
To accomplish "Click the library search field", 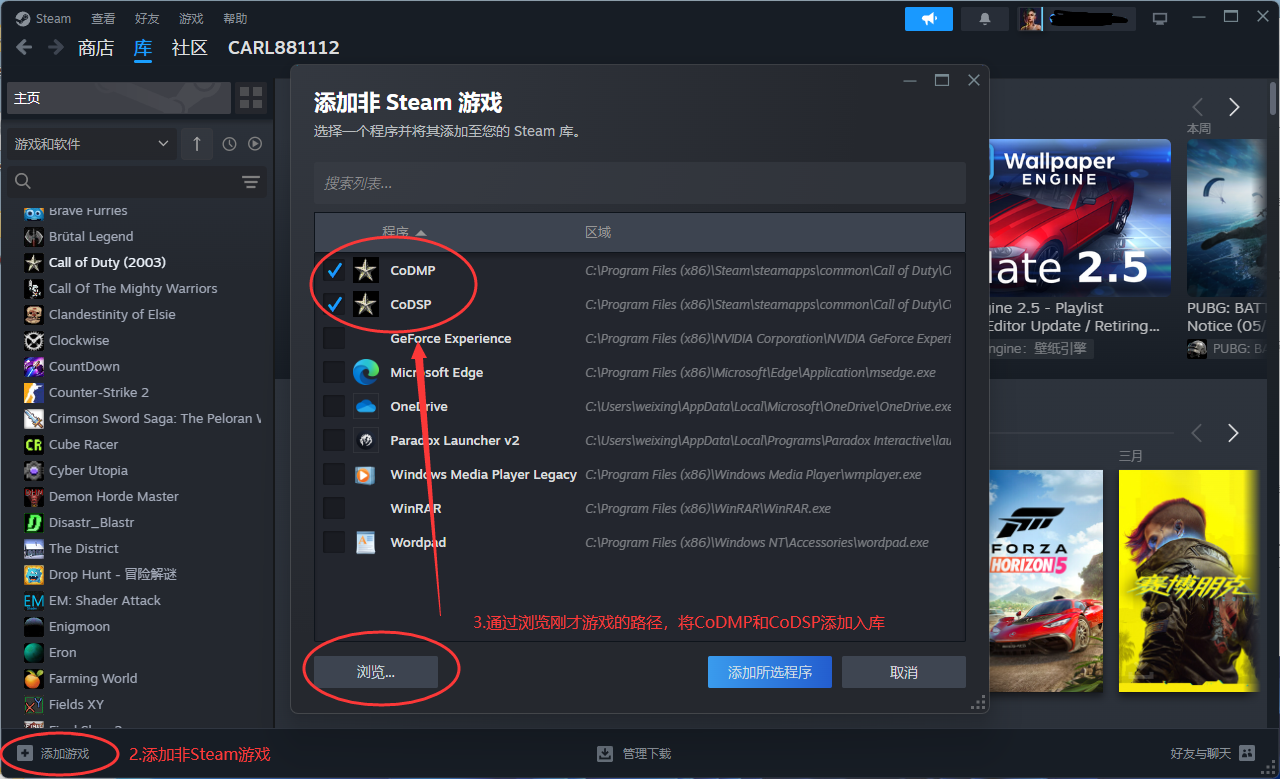I will [x=122, y=181].
